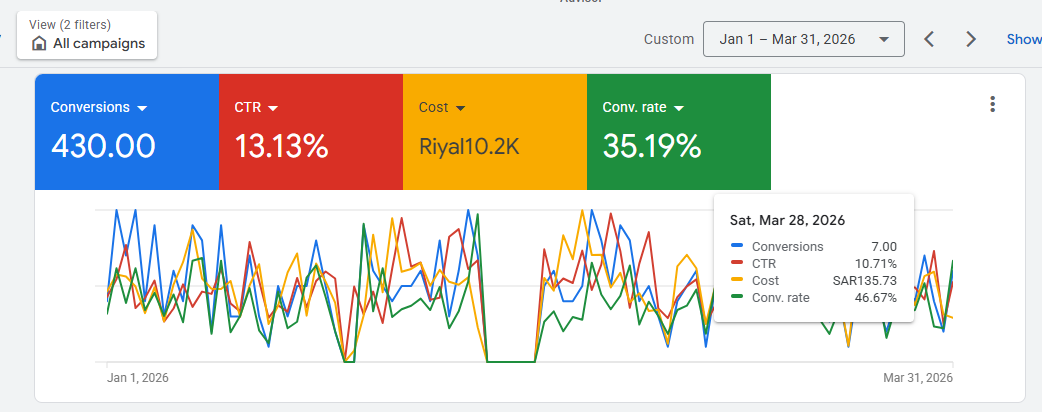The width and height of the screenshot is (1042, 412).
Task: Click 'Sat, Mar 28, 2026' tooltip heading
Action: point(787,221)
